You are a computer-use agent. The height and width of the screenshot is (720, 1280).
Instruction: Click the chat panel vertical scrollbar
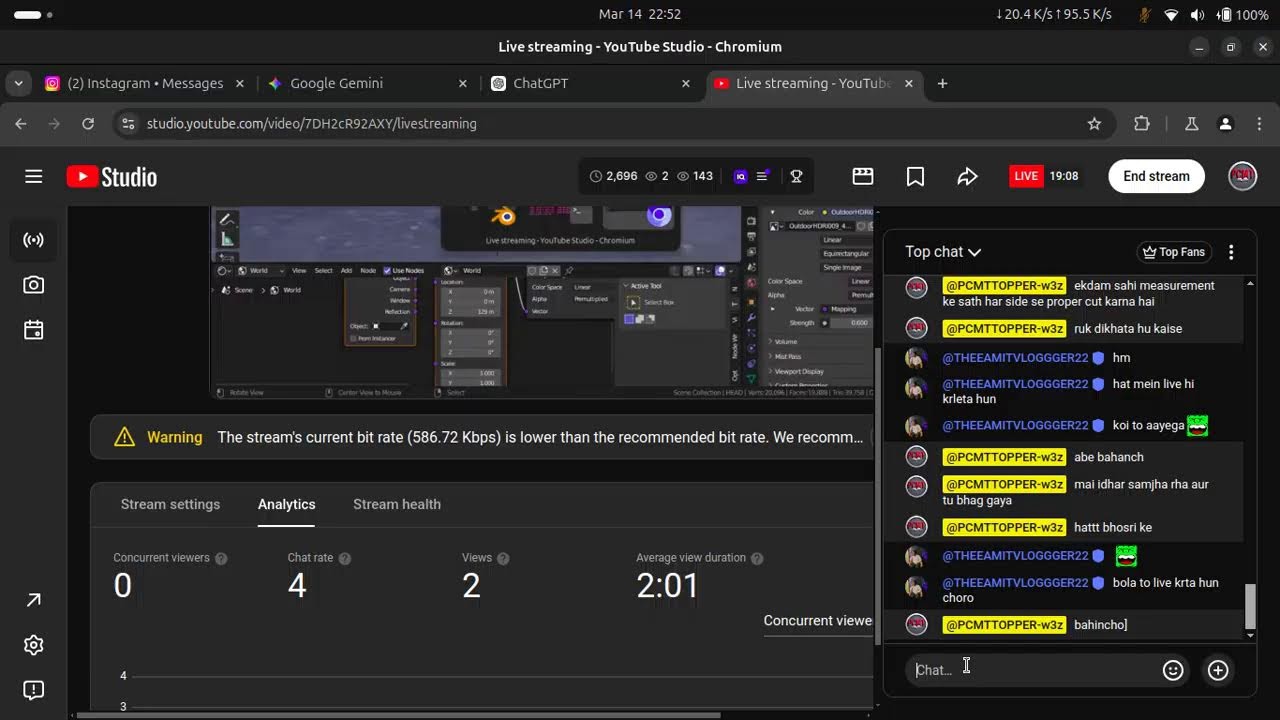tap(1250, 608)
